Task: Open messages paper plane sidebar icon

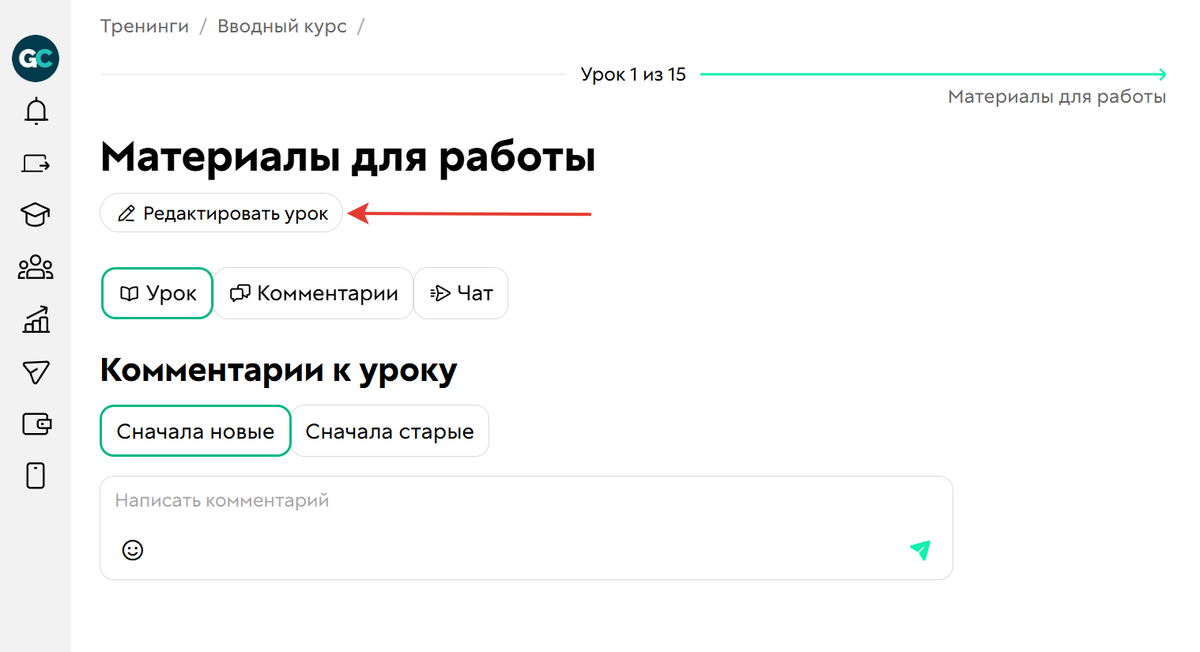Action: coord(36,372)
